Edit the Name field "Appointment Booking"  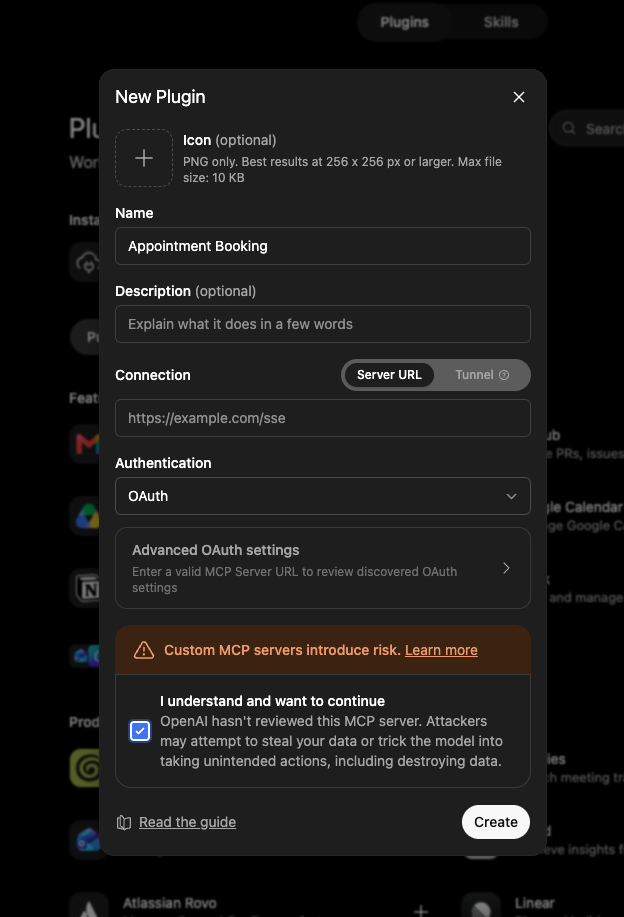323,246
